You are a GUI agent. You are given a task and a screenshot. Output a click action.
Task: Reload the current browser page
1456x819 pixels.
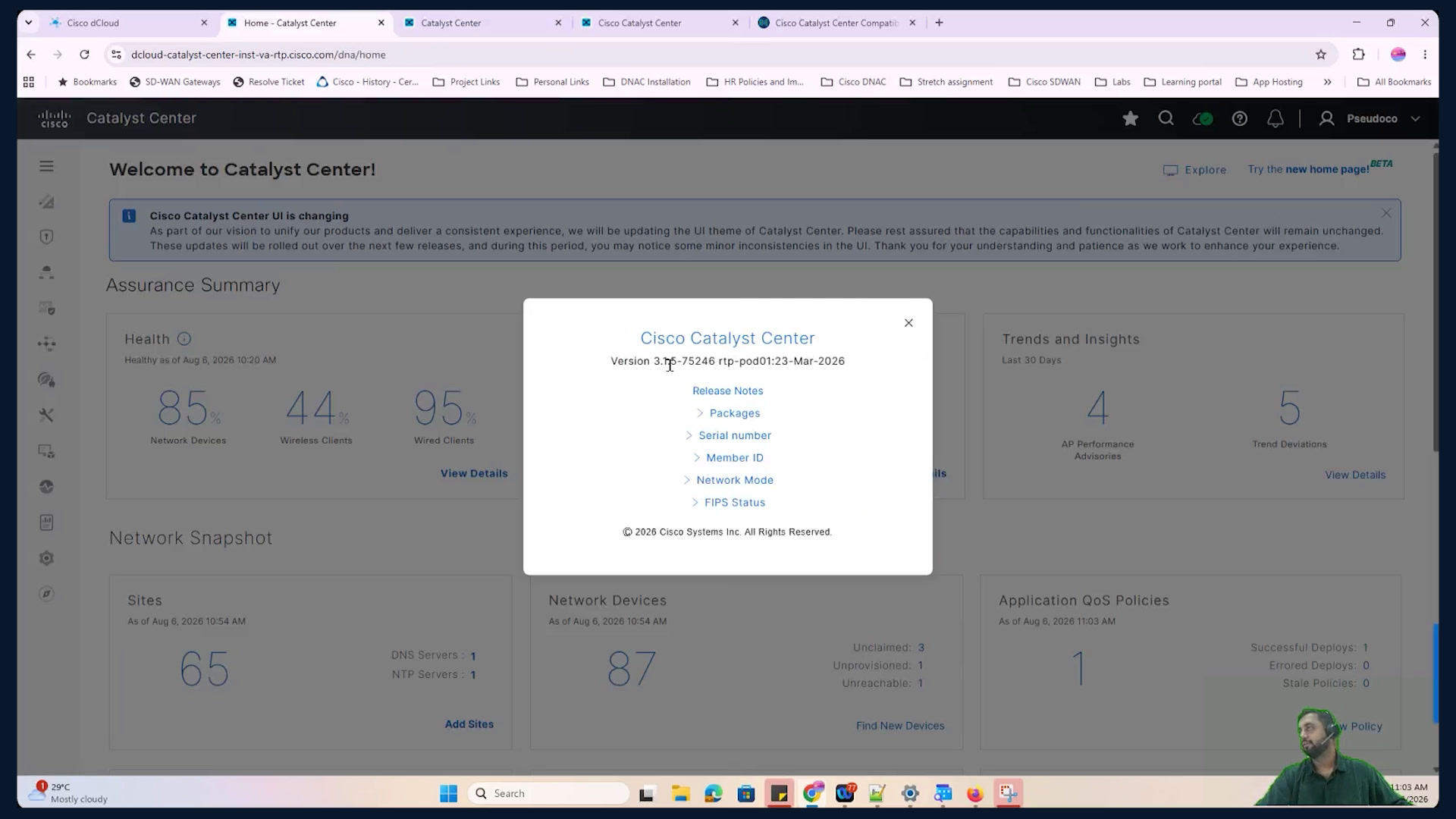(84, 55)
